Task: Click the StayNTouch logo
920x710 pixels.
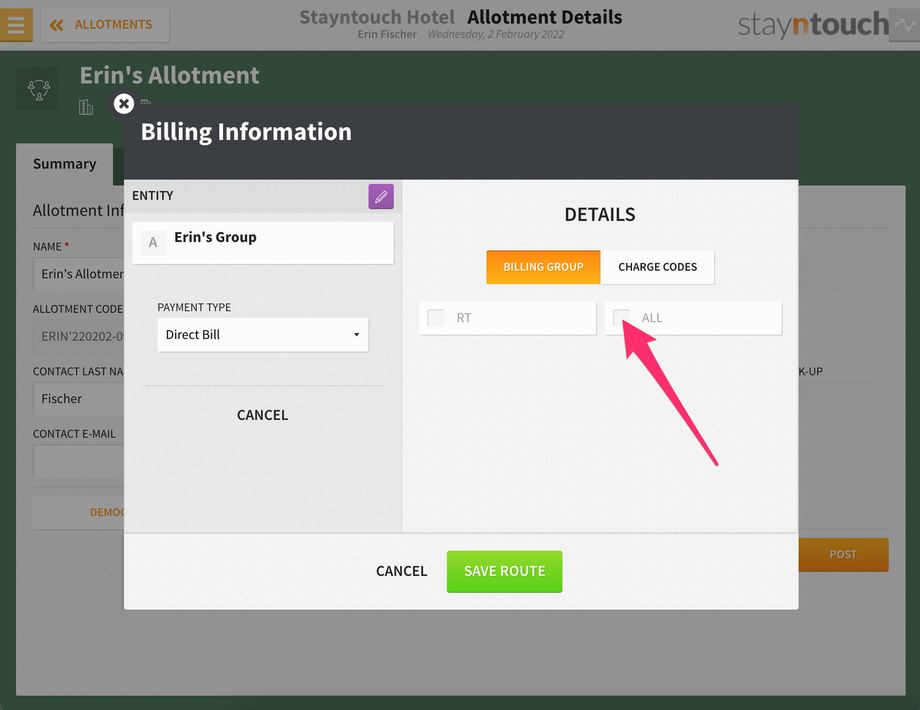Action: 813,25
